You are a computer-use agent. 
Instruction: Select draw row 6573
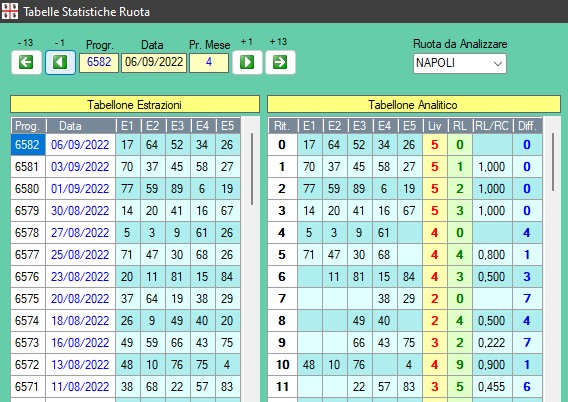pyautogui.click(x=126, y=343)
